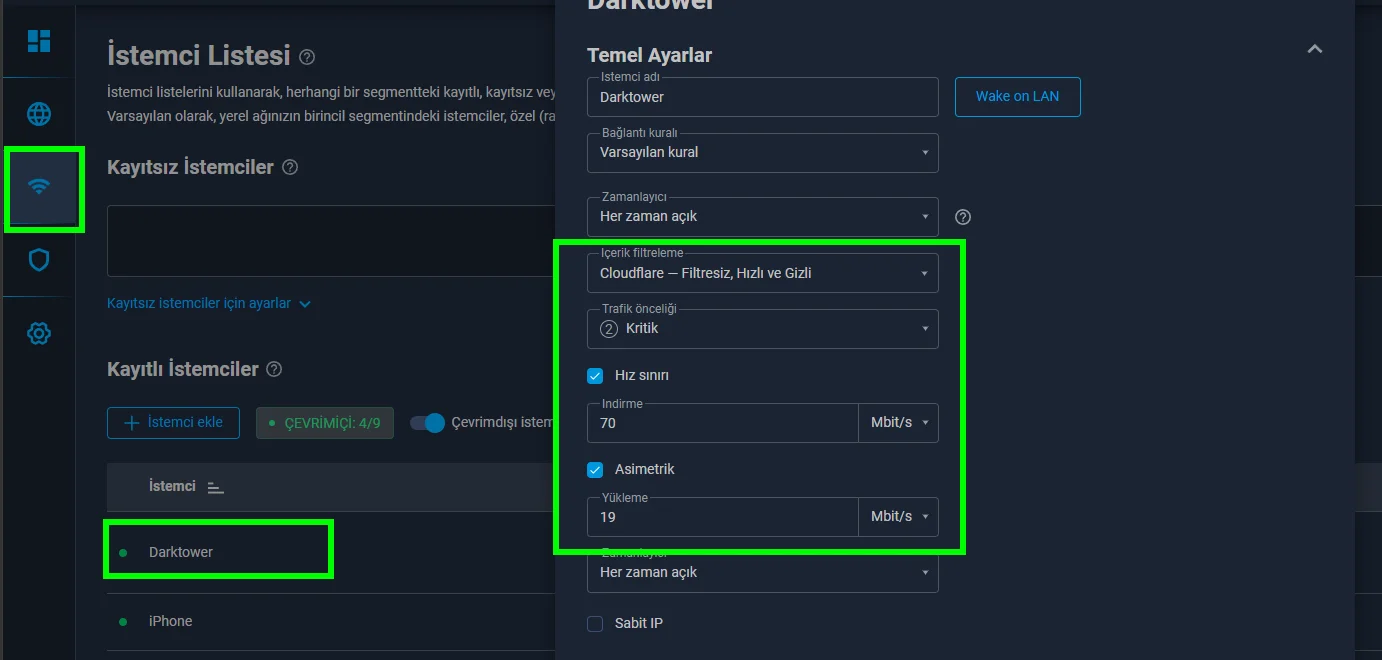This screenshot has width=1382, height=660.
Task: Open the İçerik filtreleme Cloudflare dropdown
Action: (x=763, y=273)
